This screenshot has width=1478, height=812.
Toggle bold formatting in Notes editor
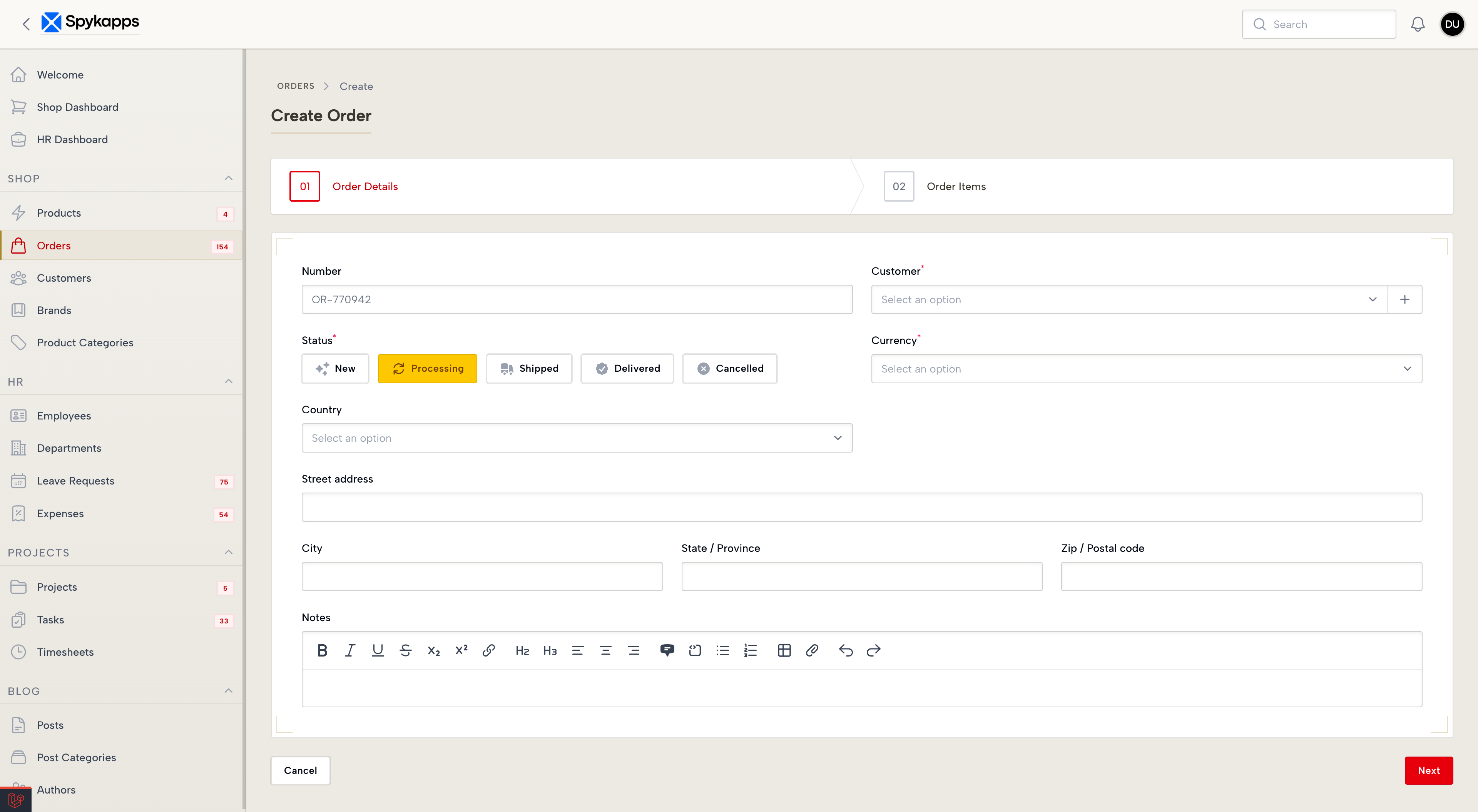322,650
